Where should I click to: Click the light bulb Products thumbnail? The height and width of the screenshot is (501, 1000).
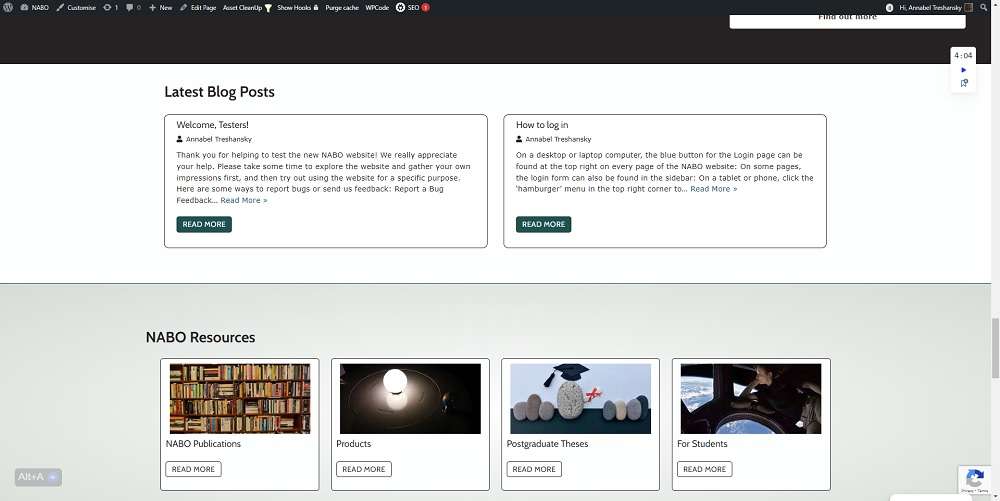click(x=410, y=398)
